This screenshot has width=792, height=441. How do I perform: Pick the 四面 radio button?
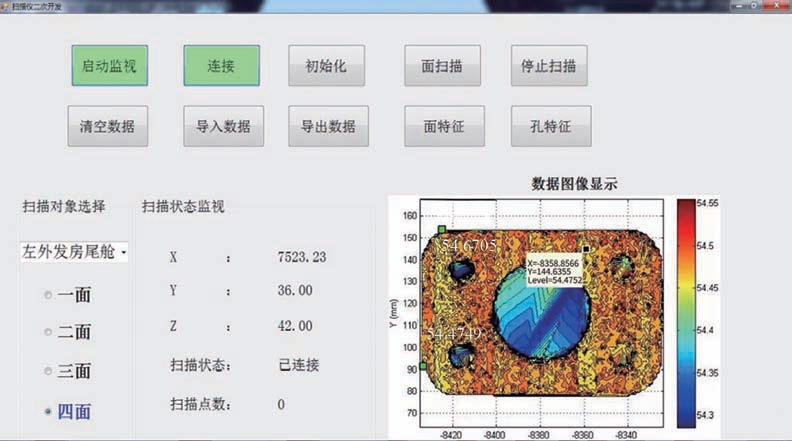(x=48, y=410)
